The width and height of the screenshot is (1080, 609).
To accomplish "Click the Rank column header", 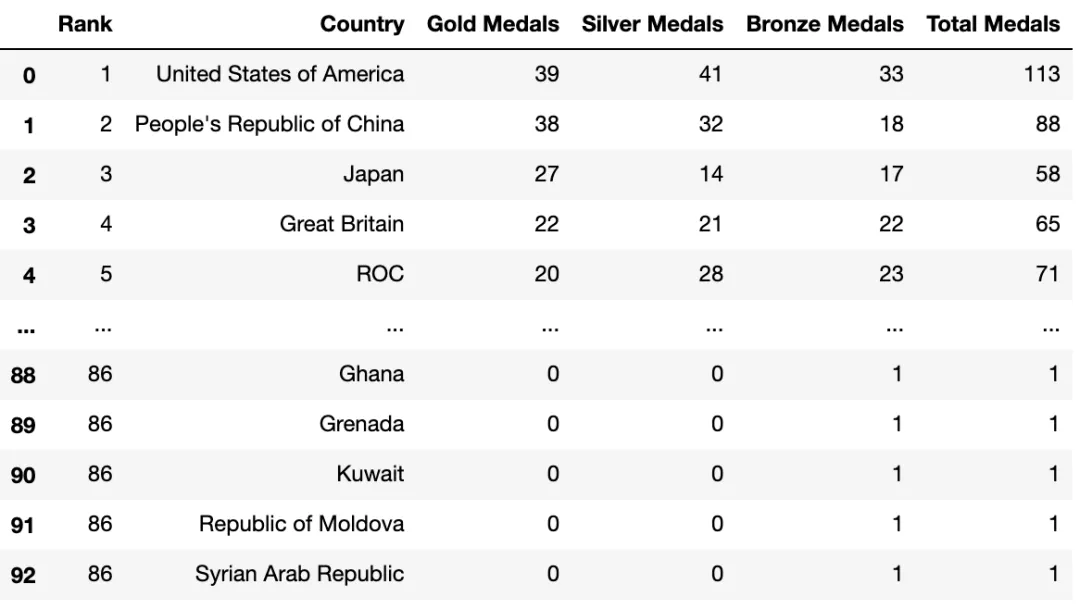I will (x=85, y=24).
